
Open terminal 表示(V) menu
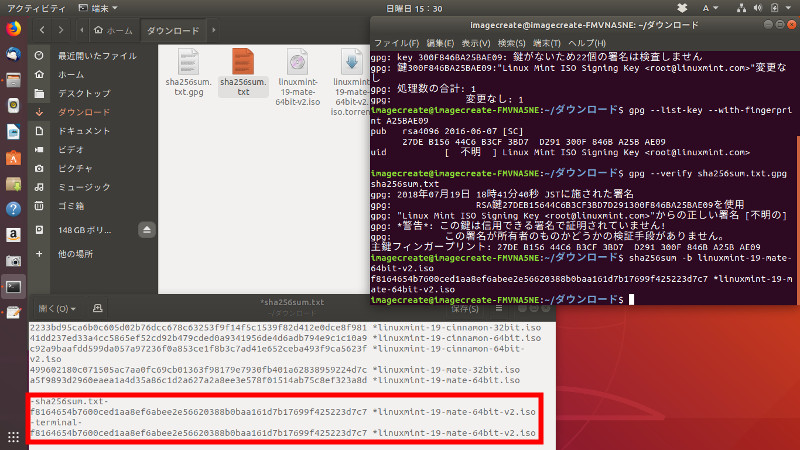click(x=476, y=43)
